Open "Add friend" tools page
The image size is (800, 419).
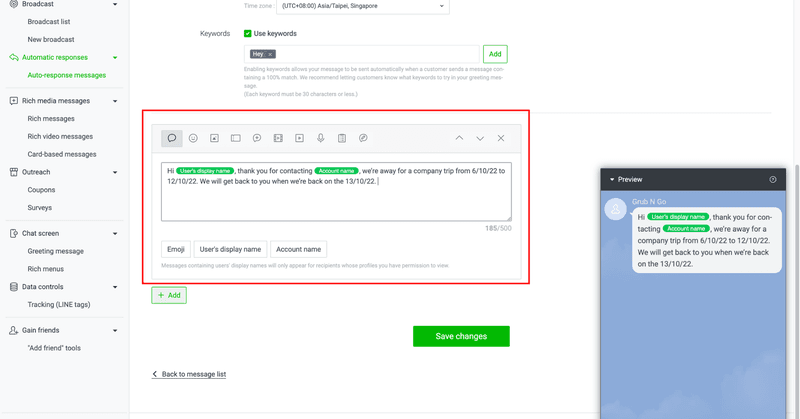(54, 348)
